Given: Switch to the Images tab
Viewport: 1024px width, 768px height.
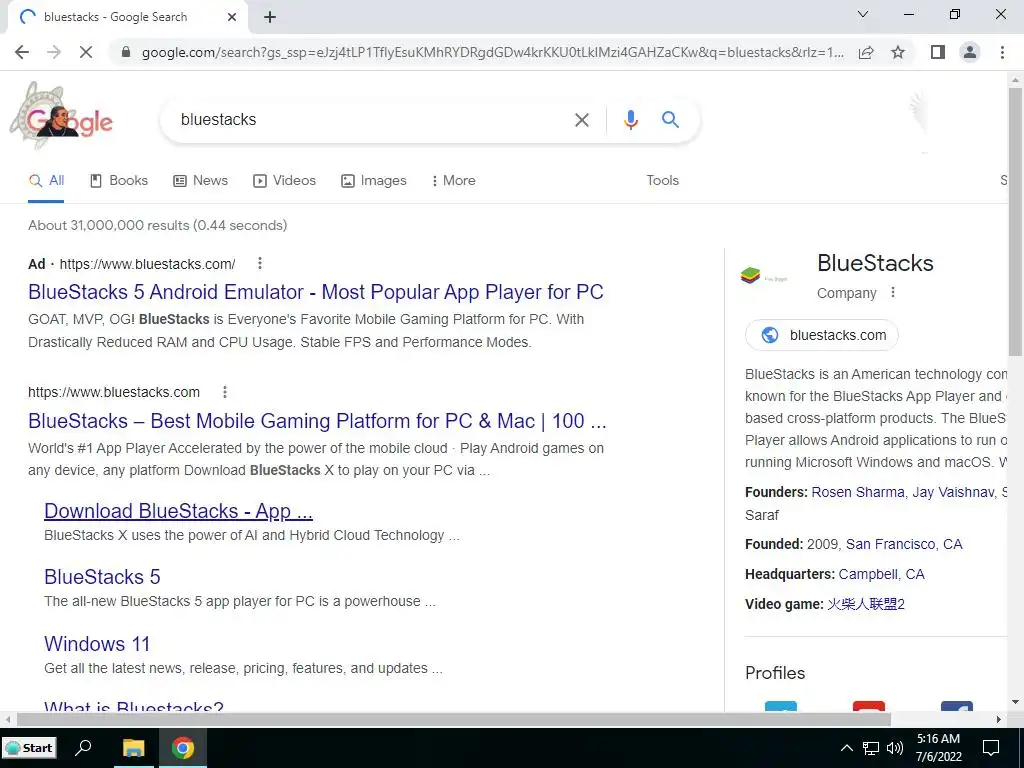Looking at the screenshot, I should click(x=374, y=181).
